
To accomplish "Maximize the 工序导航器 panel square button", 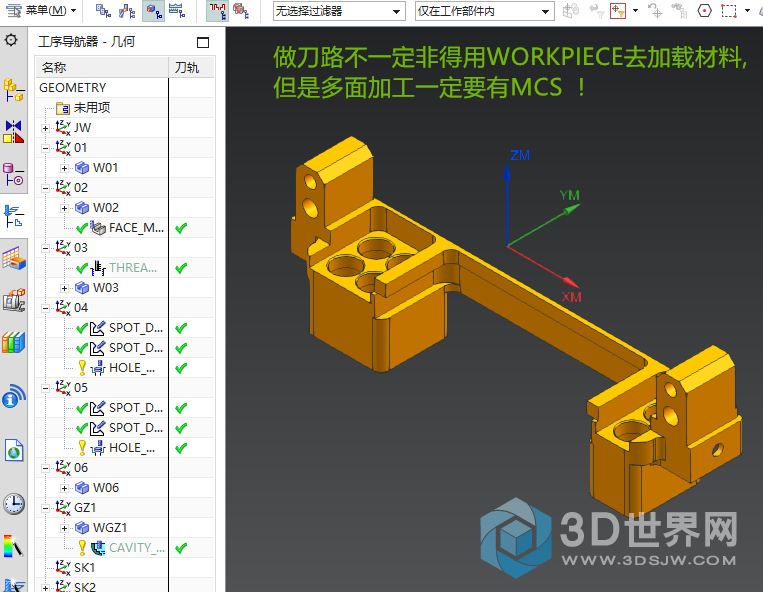I will click(203, 42).
